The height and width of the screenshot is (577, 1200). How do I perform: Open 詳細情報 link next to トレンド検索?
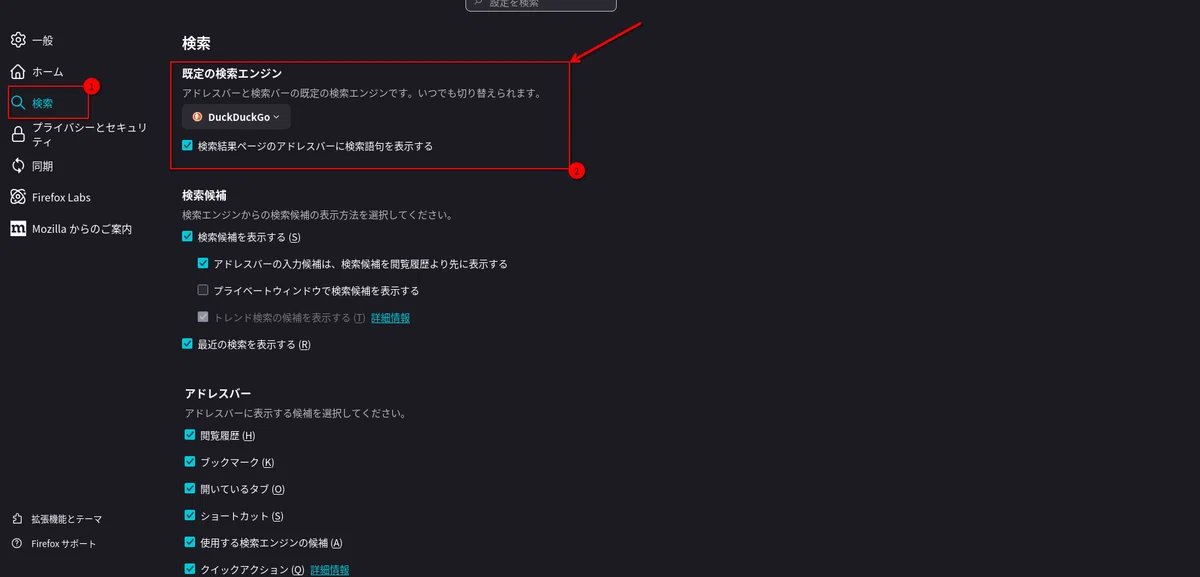click(390, 318)
